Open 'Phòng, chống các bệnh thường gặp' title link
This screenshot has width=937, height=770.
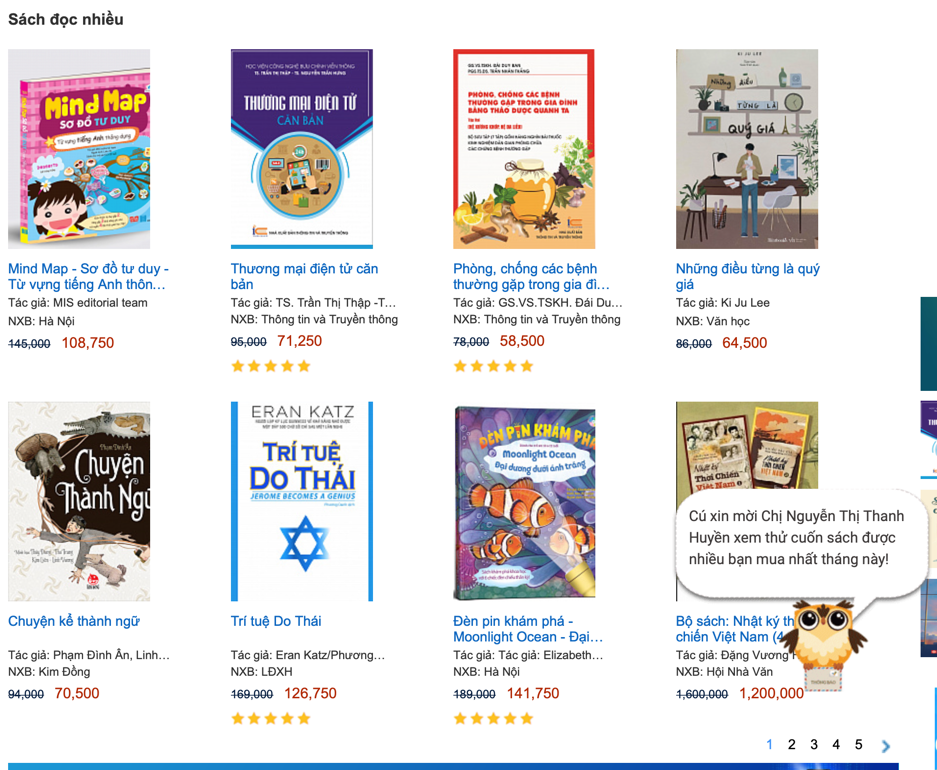pos(531,277)
